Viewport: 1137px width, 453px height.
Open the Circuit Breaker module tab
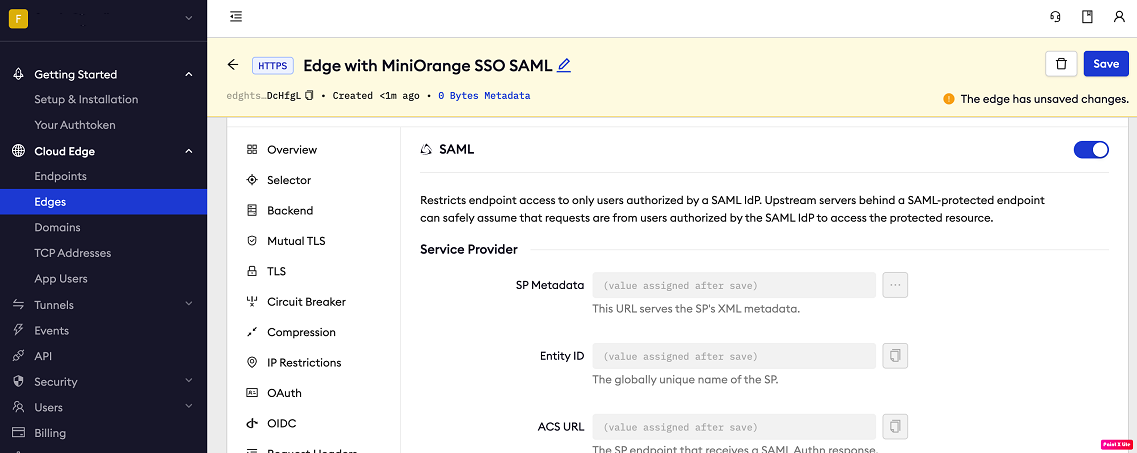pos(297,302)
